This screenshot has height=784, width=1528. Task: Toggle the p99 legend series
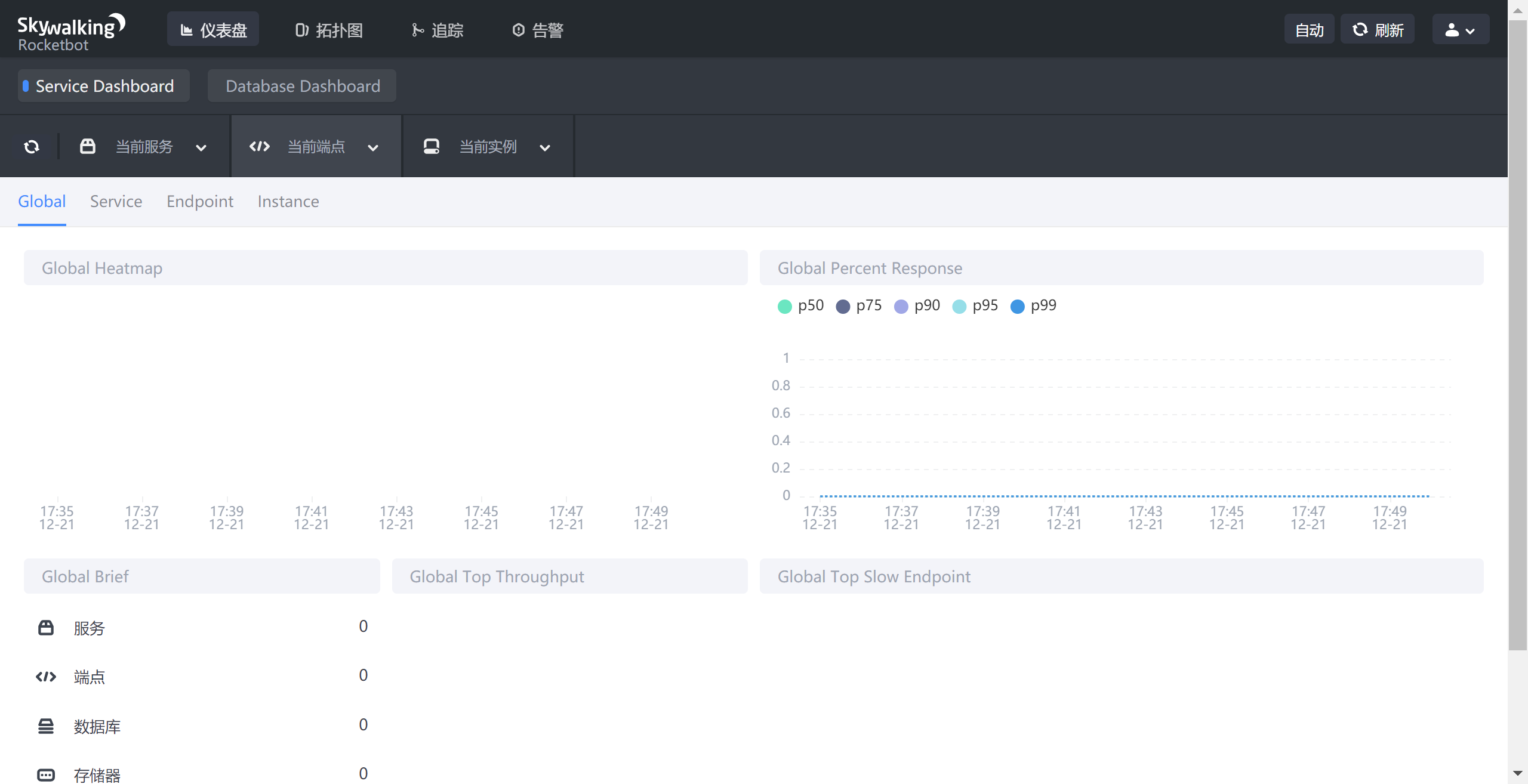pyautogui.click(x=1033, y=305)
